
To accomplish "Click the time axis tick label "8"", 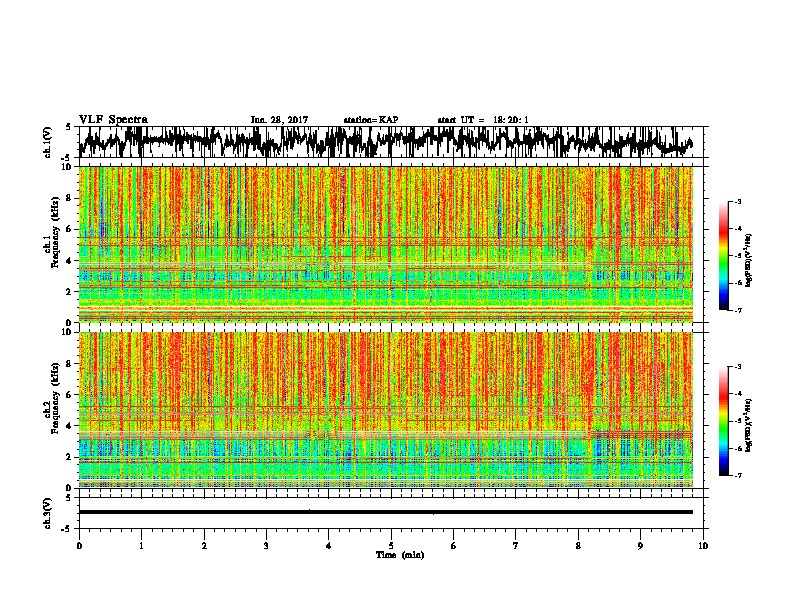I will [x=578, y=546].
